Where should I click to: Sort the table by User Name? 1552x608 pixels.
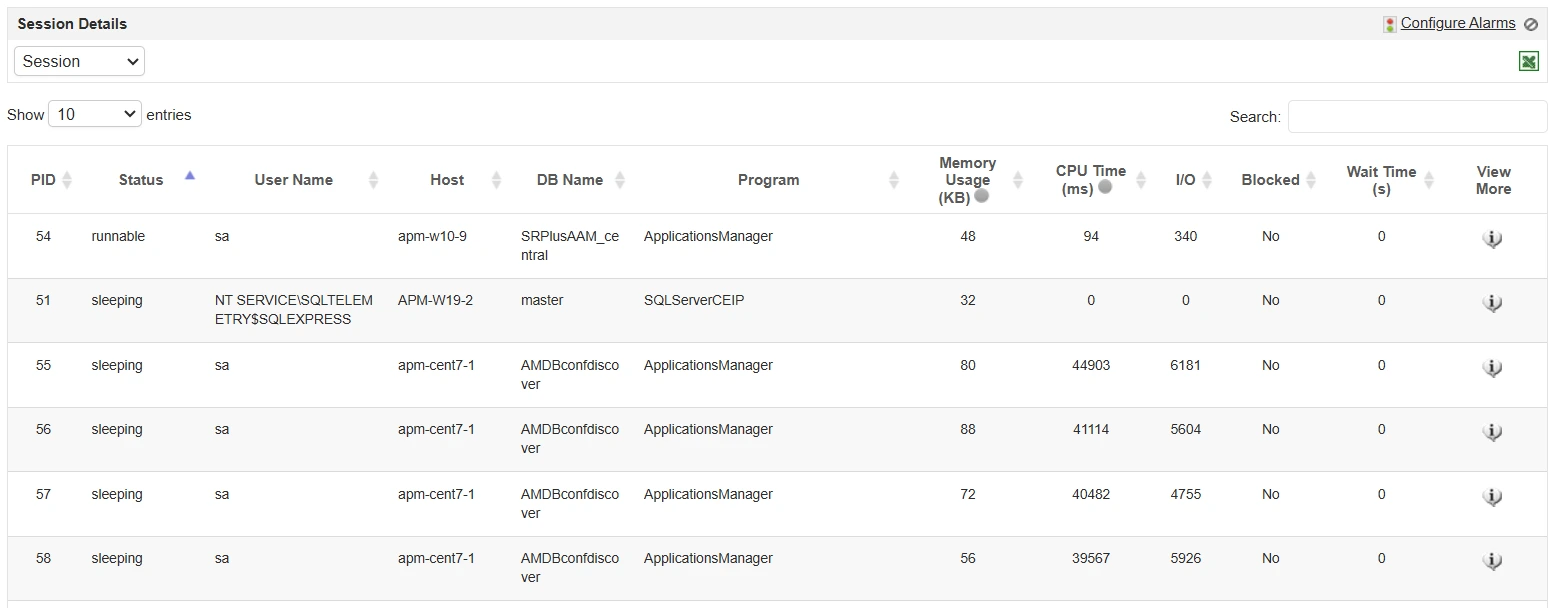point(374,180)
